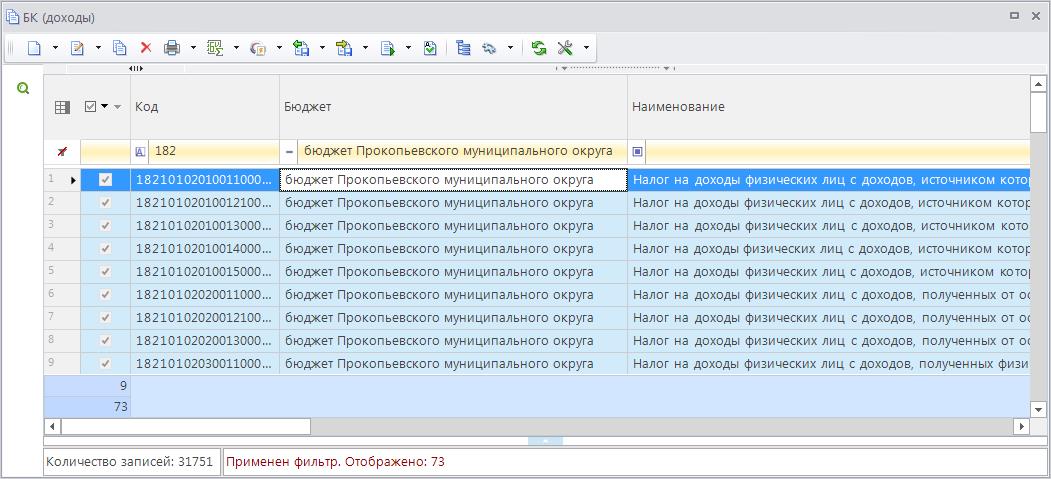This screenshot has height=479, width=1051.
Task: Toggle the checkbox in row 7
Action: 105,318
